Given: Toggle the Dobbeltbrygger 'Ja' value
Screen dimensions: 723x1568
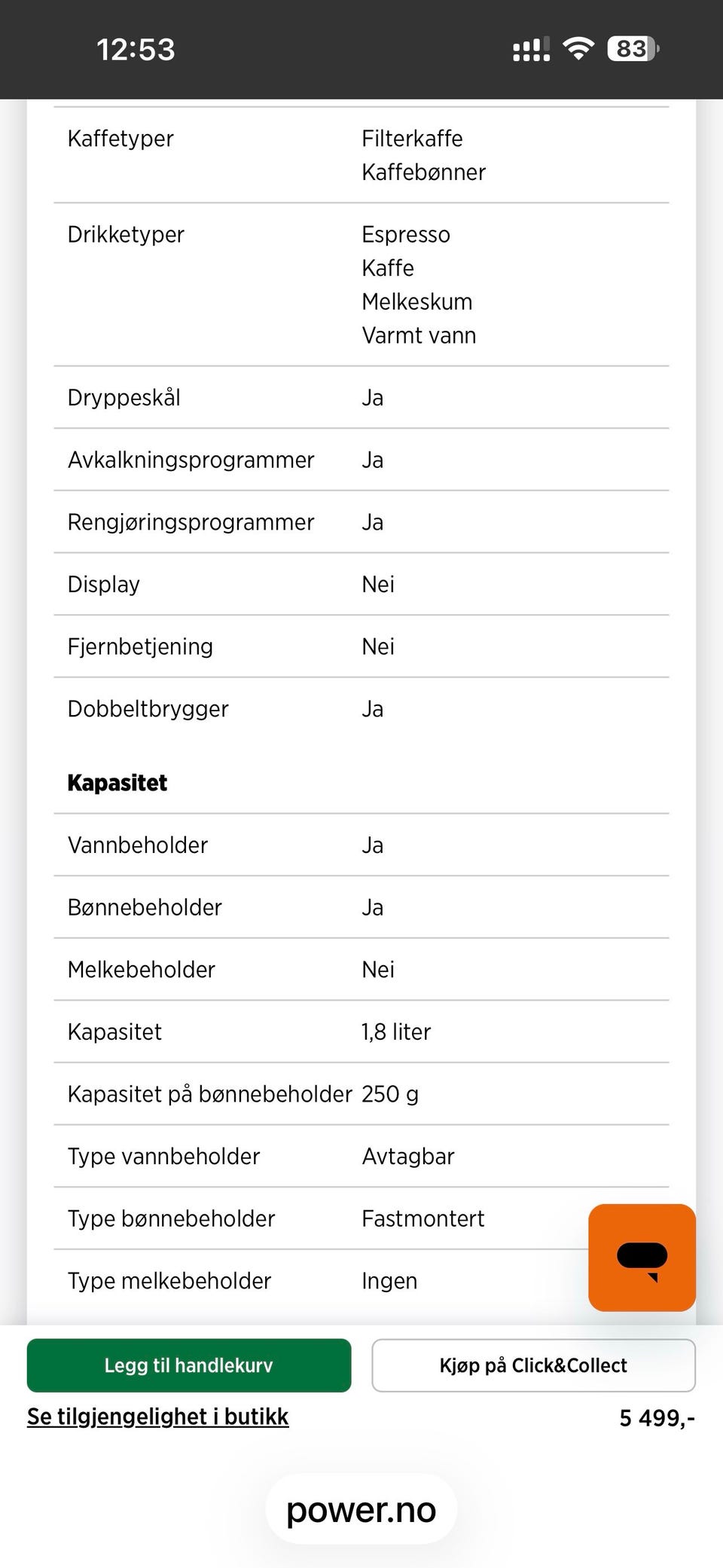Looking at the screenshot, I should (x=372, y=708).
